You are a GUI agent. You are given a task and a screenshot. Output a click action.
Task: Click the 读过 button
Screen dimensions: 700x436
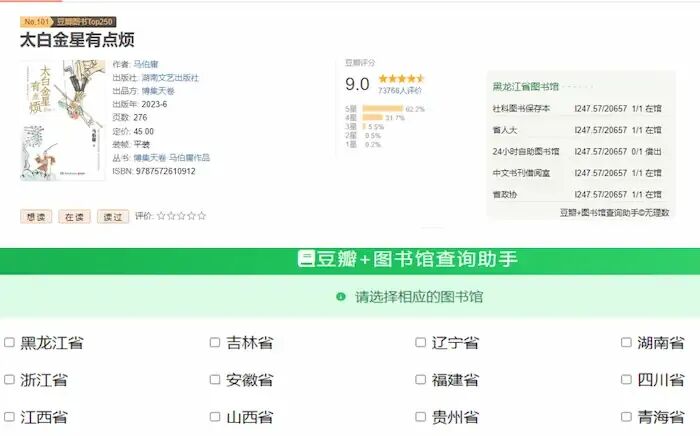point(113,216)
